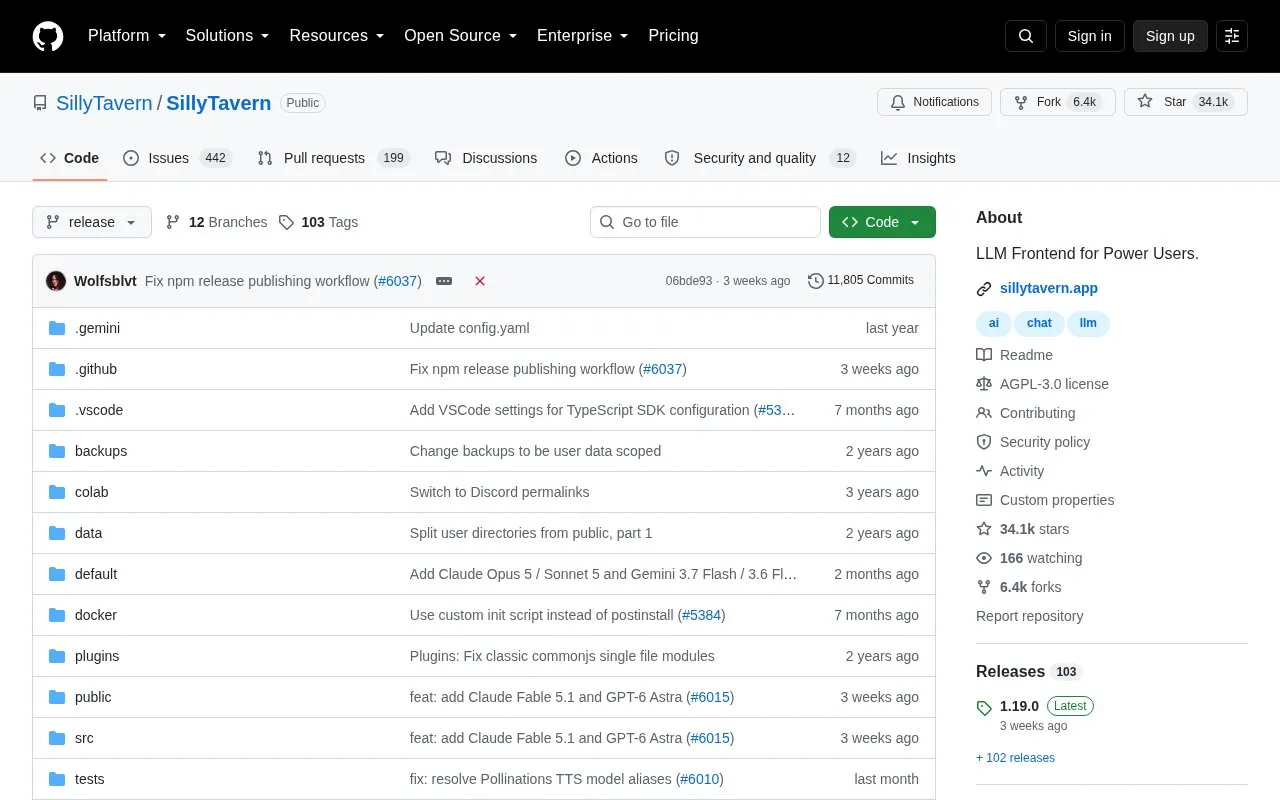The height and width of the screenshot is (800, 1280).
Task: Open the Enterprise dropdown
Action: (x=583, y=36)
